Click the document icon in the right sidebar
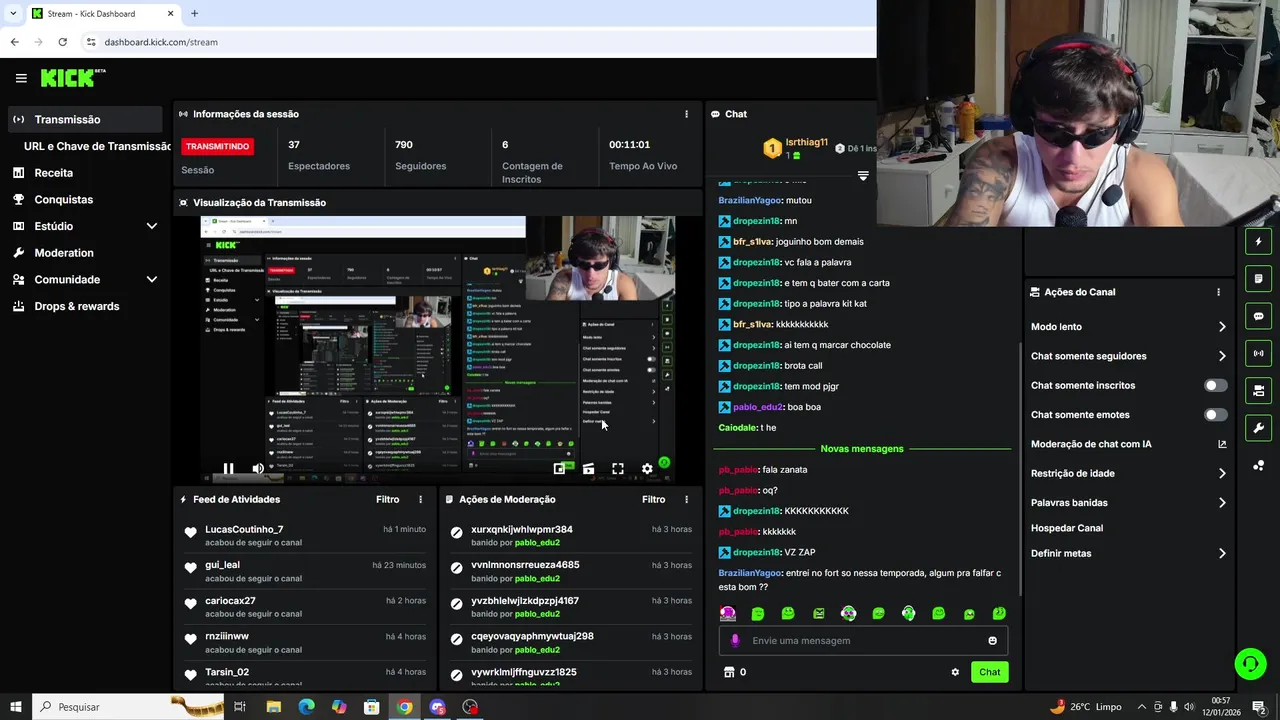Viewport: 1280px width, 720px height. [x=1258, y=279]
